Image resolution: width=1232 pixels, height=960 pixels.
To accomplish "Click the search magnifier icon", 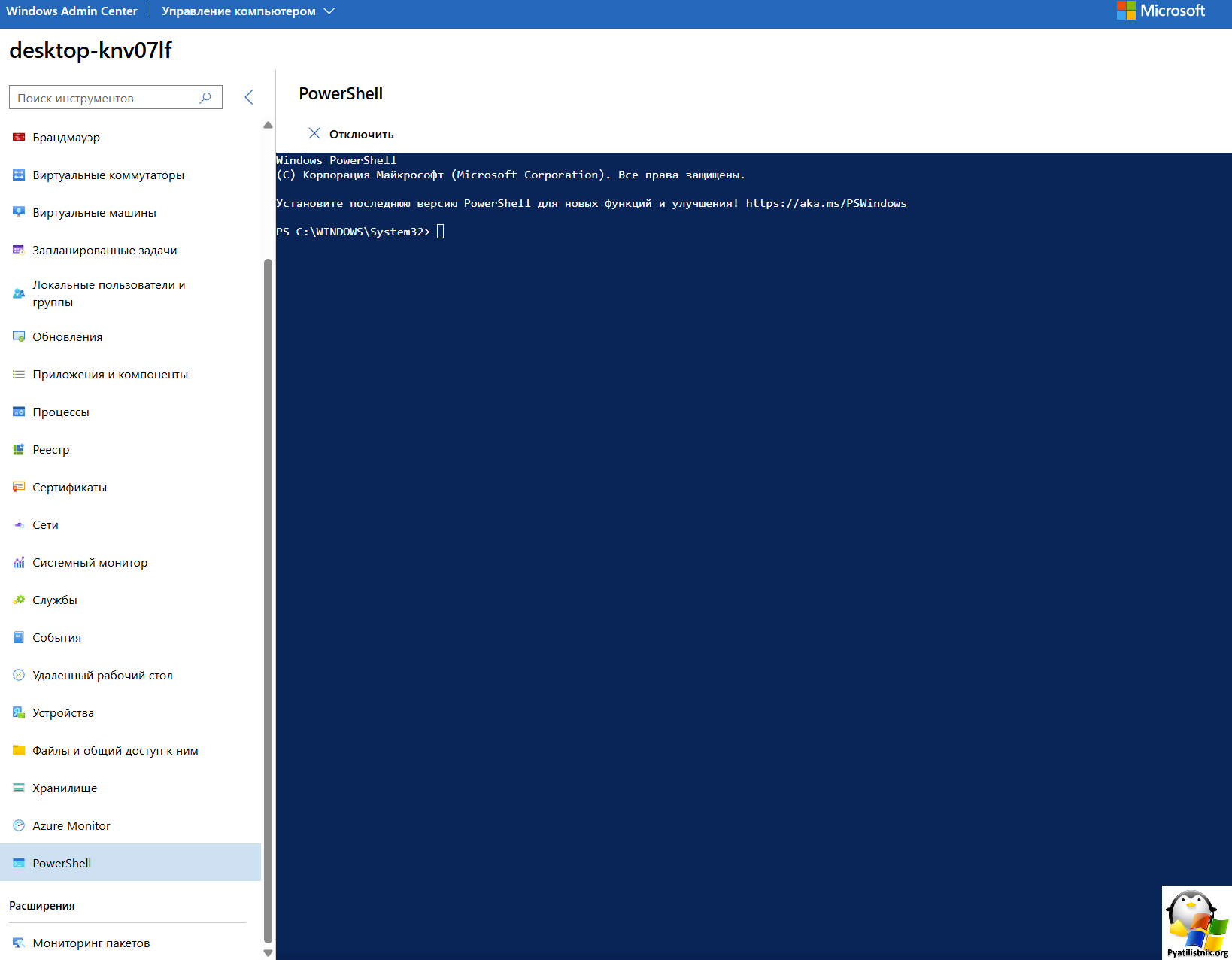I will 205,98.
